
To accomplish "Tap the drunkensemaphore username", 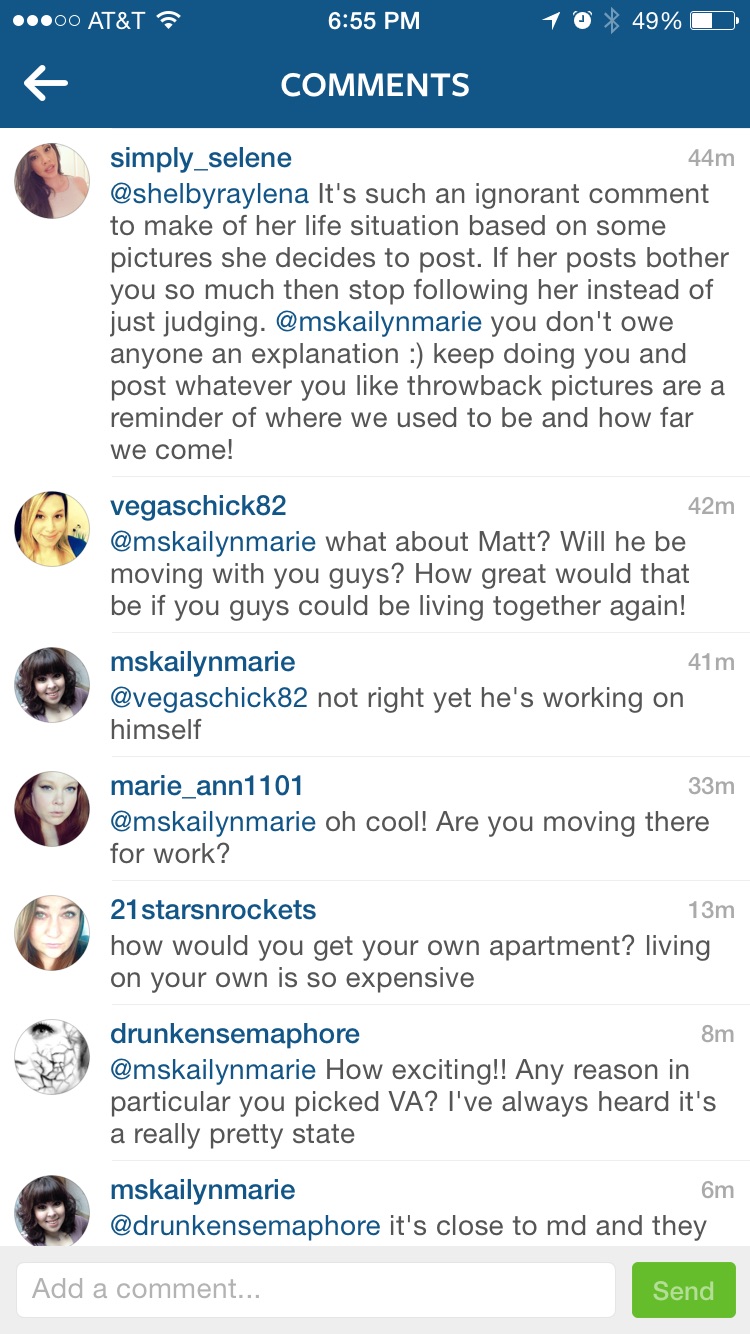I will [x=235, y=1034].
